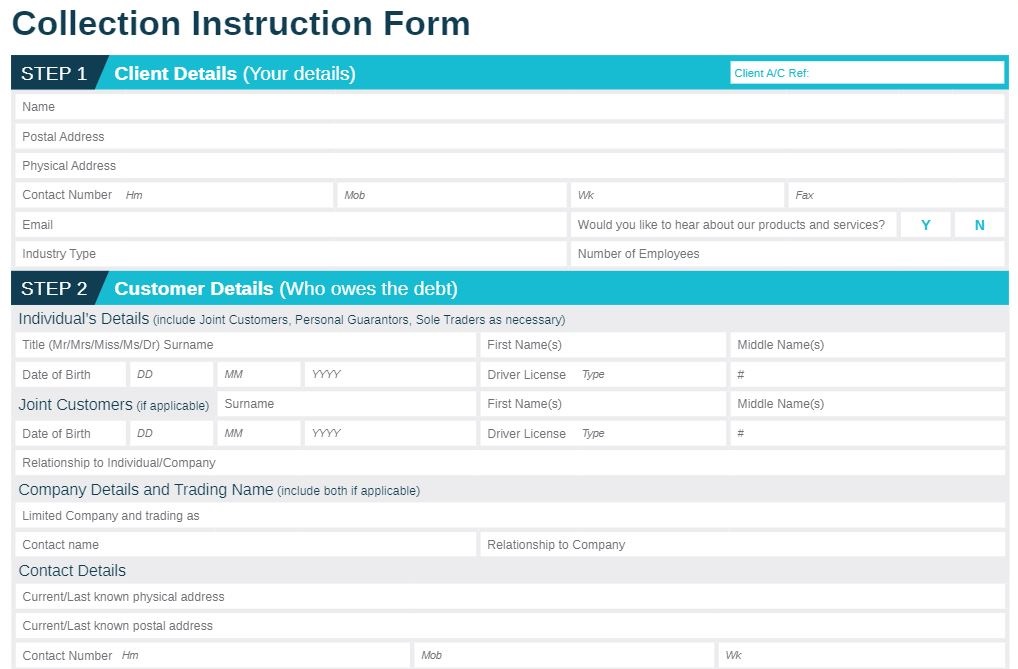
Task: Click the Contact name field
Action: tap(245, 544)
